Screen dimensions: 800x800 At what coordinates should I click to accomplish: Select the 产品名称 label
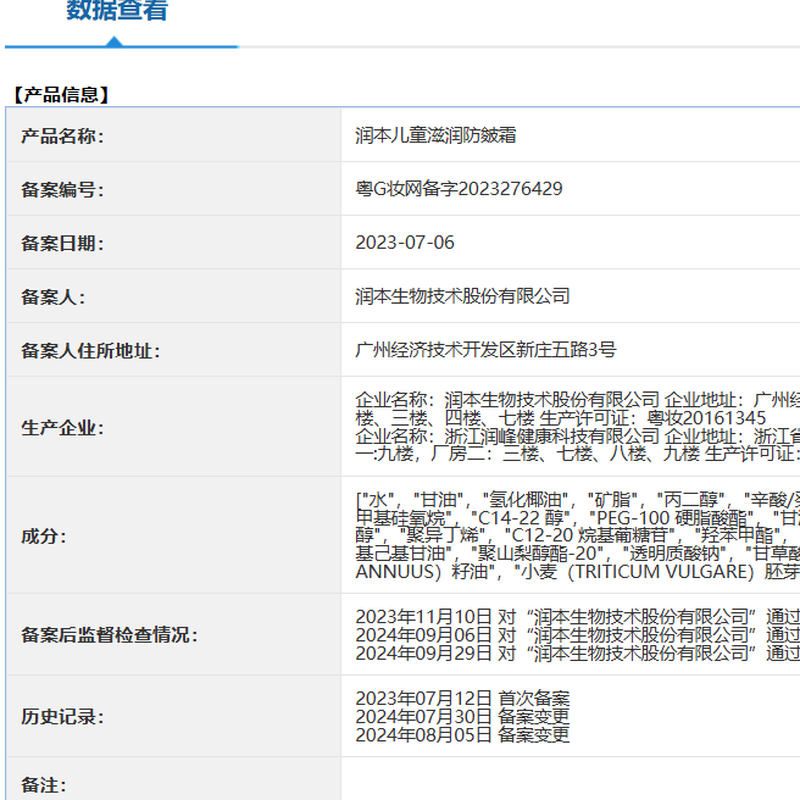[x=62, y=136]
